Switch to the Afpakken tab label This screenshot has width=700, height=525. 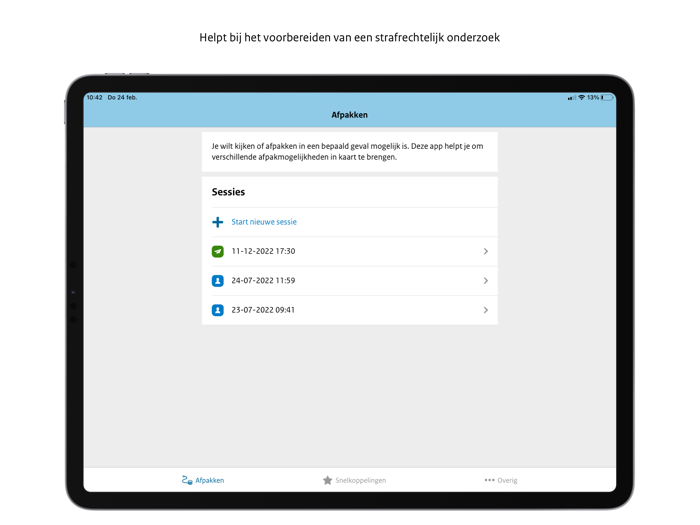(x=209, y=480)
